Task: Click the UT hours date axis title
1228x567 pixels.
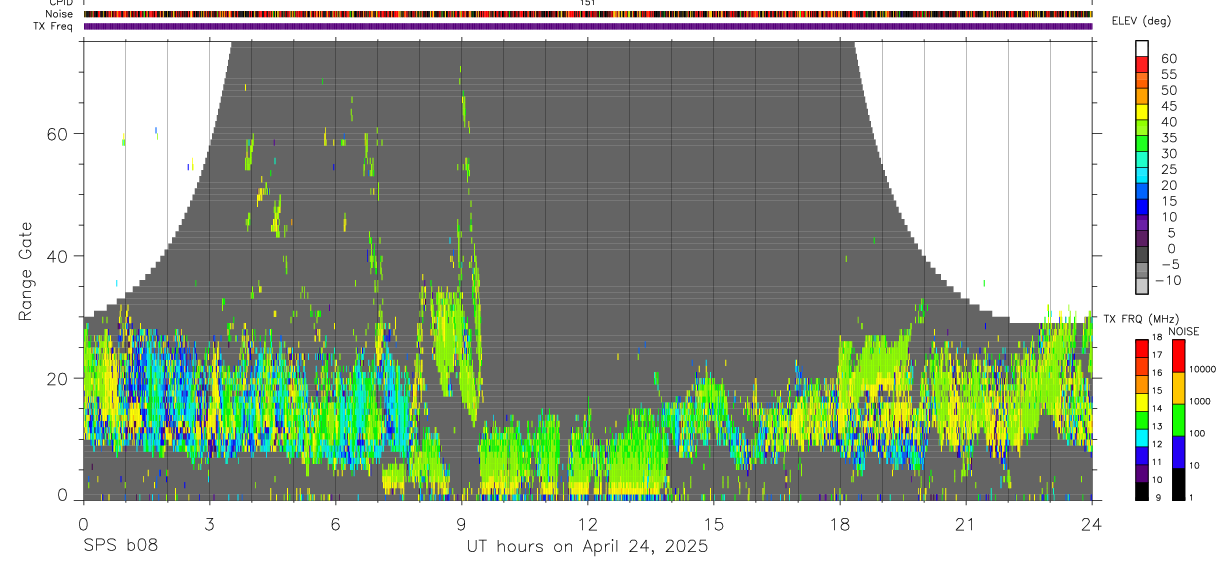Action: pos(587,546)
